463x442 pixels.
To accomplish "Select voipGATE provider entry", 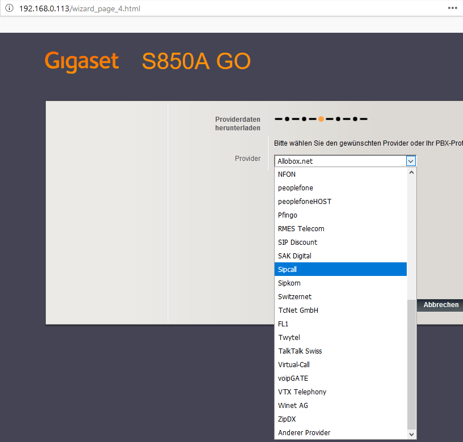I will (x=341, y=378).
